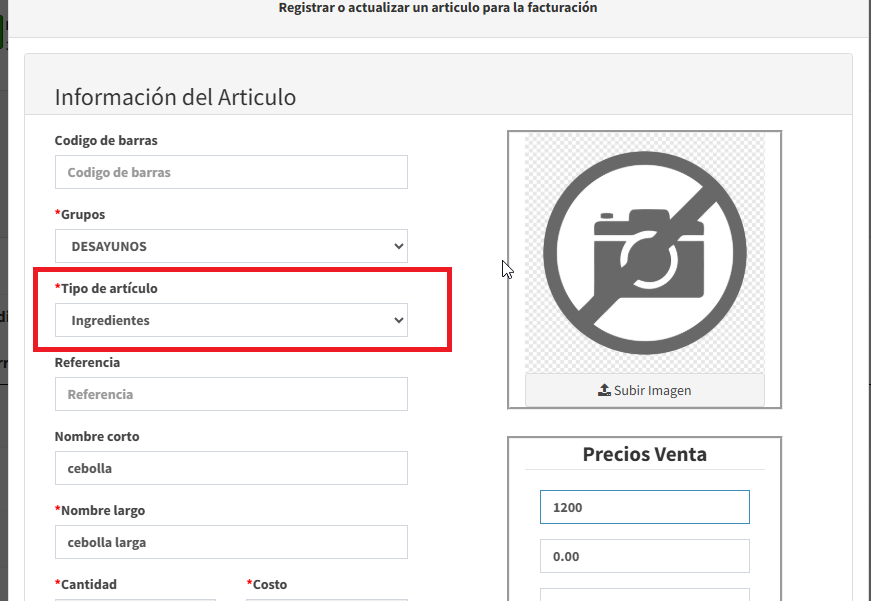
Task: Click the Costo field label
Action: coord(269,584)
